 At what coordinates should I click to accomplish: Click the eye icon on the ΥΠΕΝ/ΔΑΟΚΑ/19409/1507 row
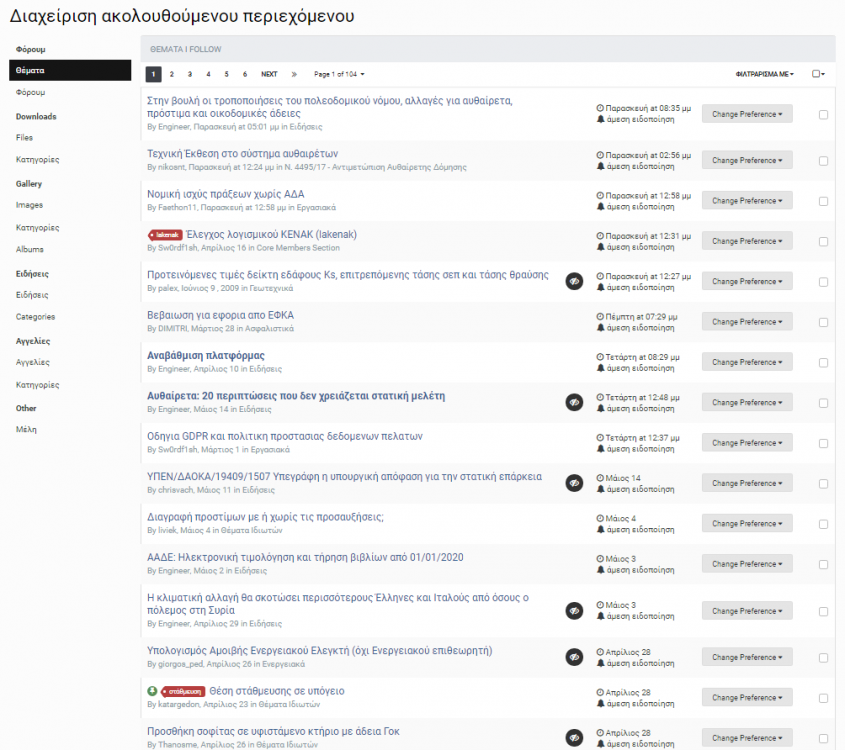tap(574, 483)
